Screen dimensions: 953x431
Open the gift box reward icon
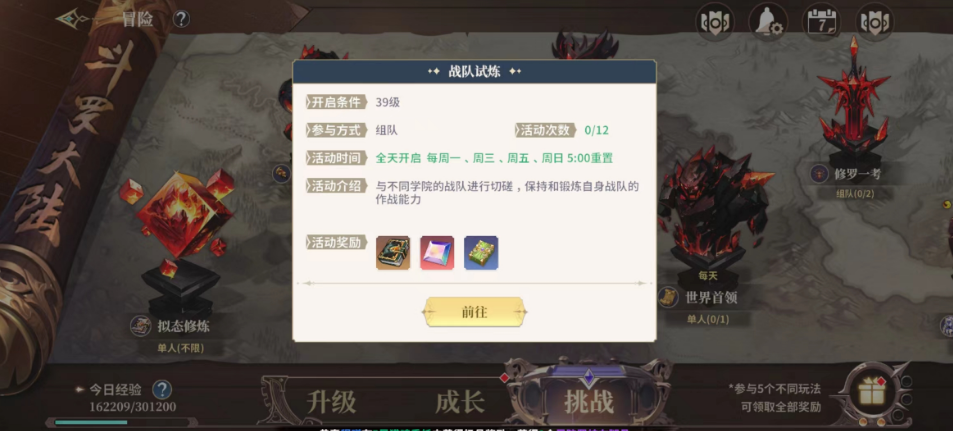[872, 392]
